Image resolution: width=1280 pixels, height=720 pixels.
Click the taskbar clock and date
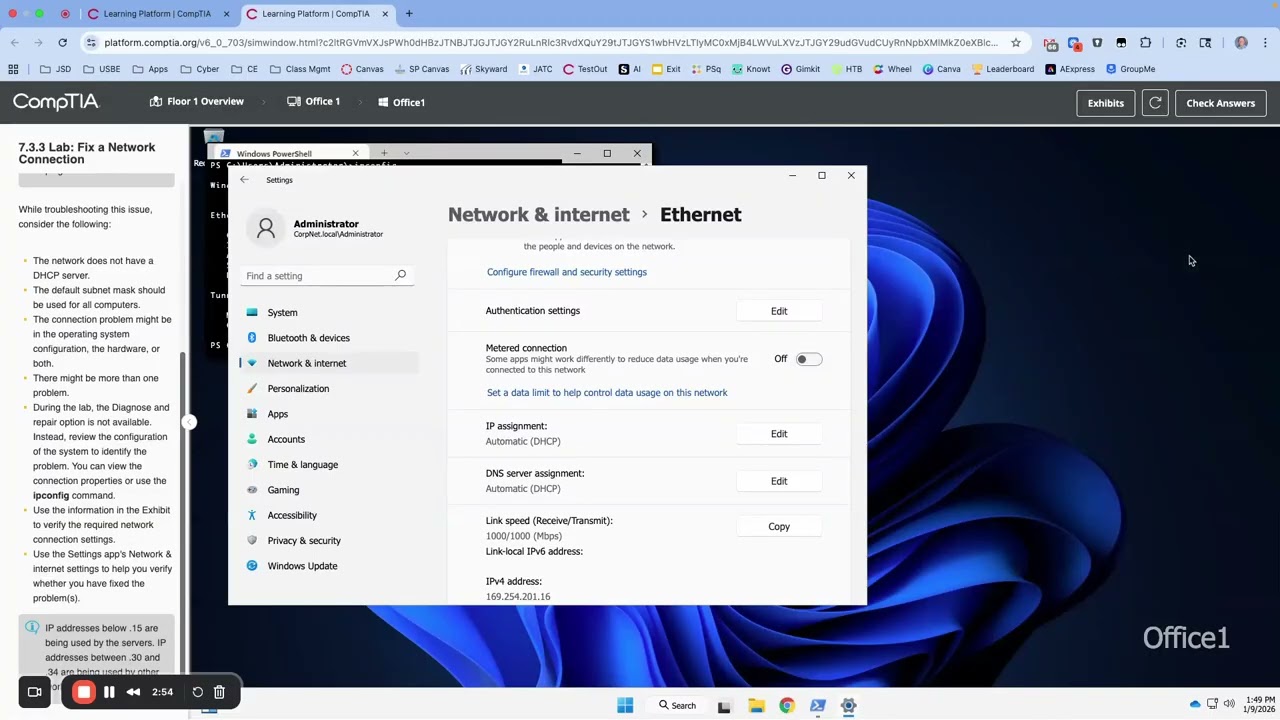[x=1259, y=704]
